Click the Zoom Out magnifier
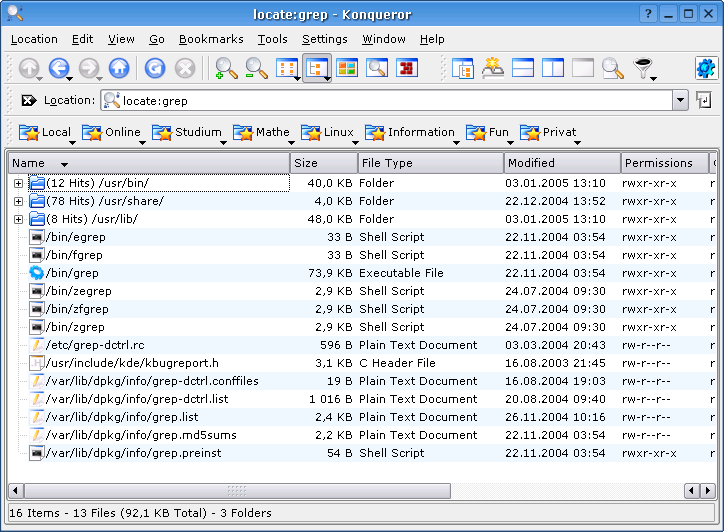The width and height of the screenshot is (724, 532). pos(257,68)
